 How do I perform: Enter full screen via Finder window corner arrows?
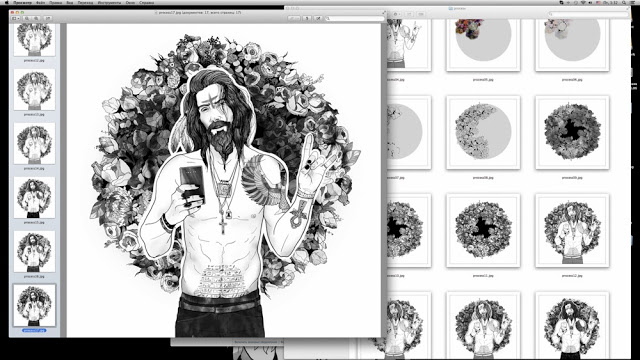click(628, 9)
